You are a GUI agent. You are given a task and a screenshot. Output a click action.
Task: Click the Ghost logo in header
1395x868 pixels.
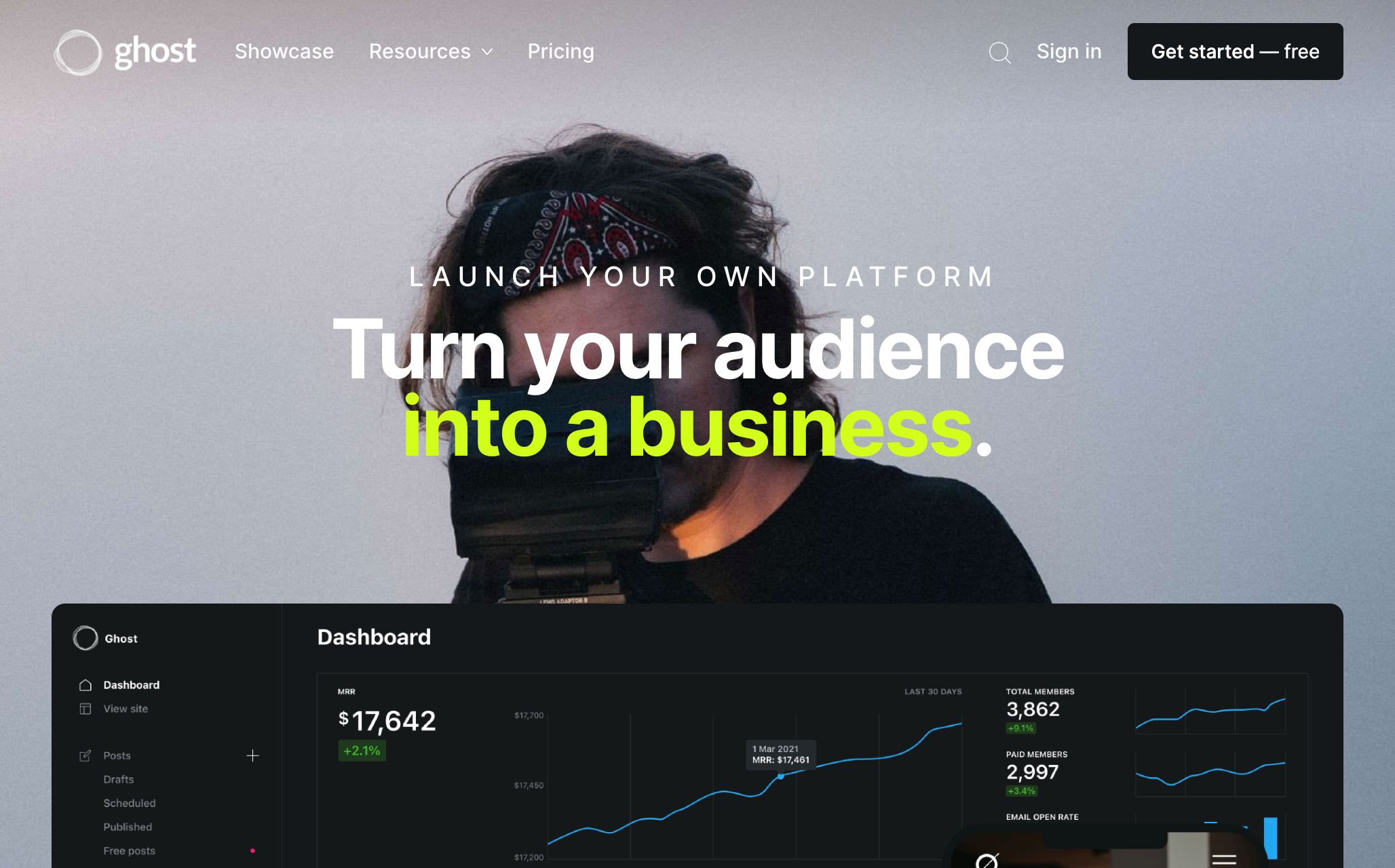coord(126,52)
